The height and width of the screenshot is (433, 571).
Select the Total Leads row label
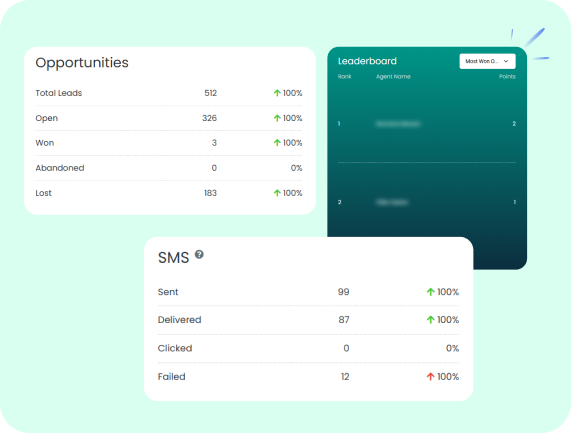pos(59,93)
